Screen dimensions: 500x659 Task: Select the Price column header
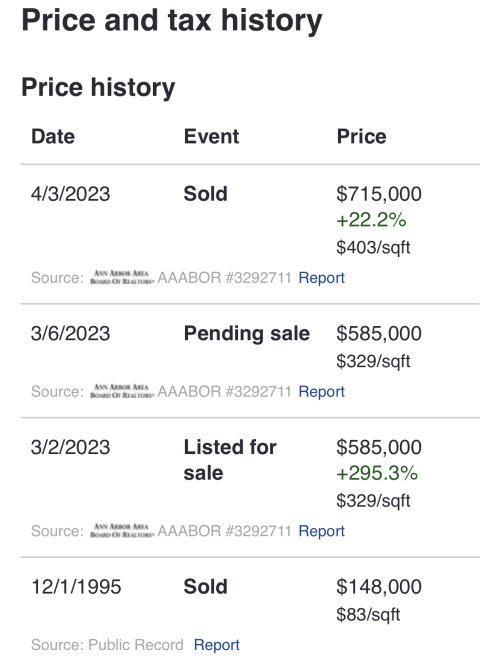click(x=361, y=137)
